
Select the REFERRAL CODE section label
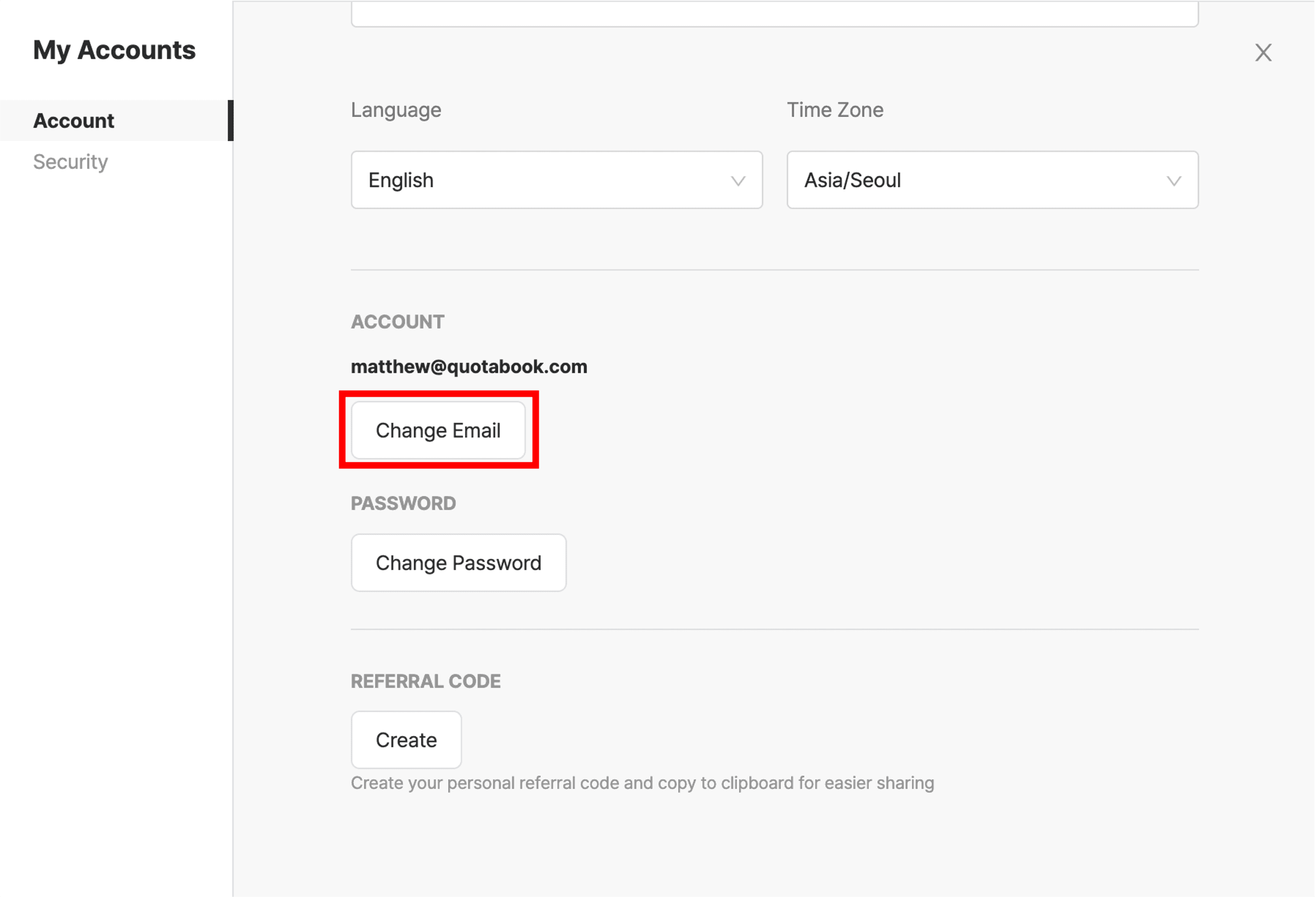tap(426, 681)
